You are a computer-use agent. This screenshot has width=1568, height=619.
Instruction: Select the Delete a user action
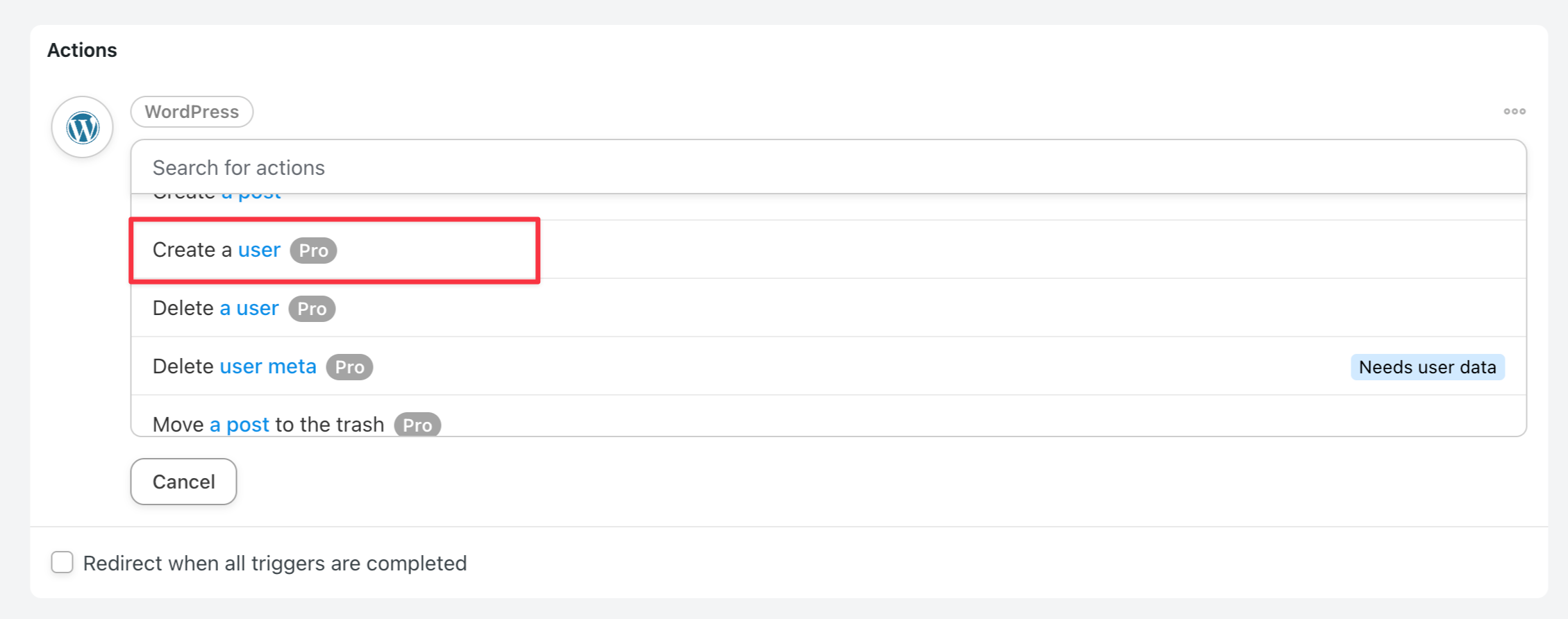[828, 308]
